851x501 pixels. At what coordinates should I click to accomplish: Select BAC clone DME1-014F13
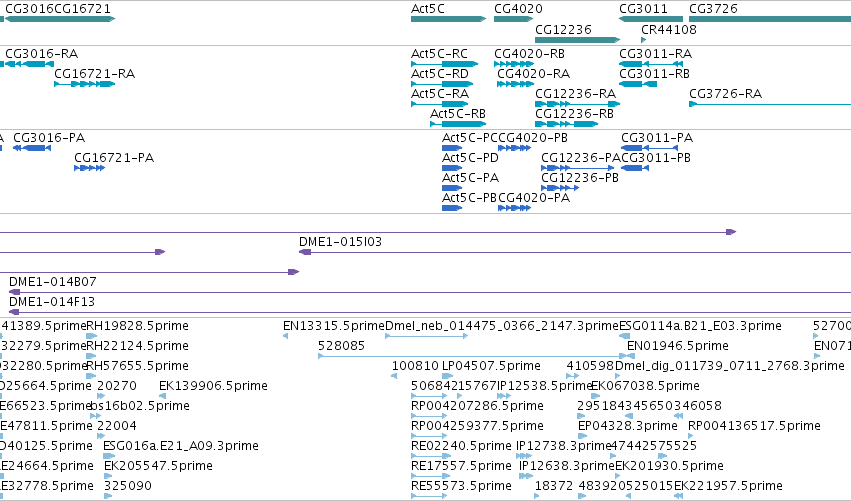[430, 313]
